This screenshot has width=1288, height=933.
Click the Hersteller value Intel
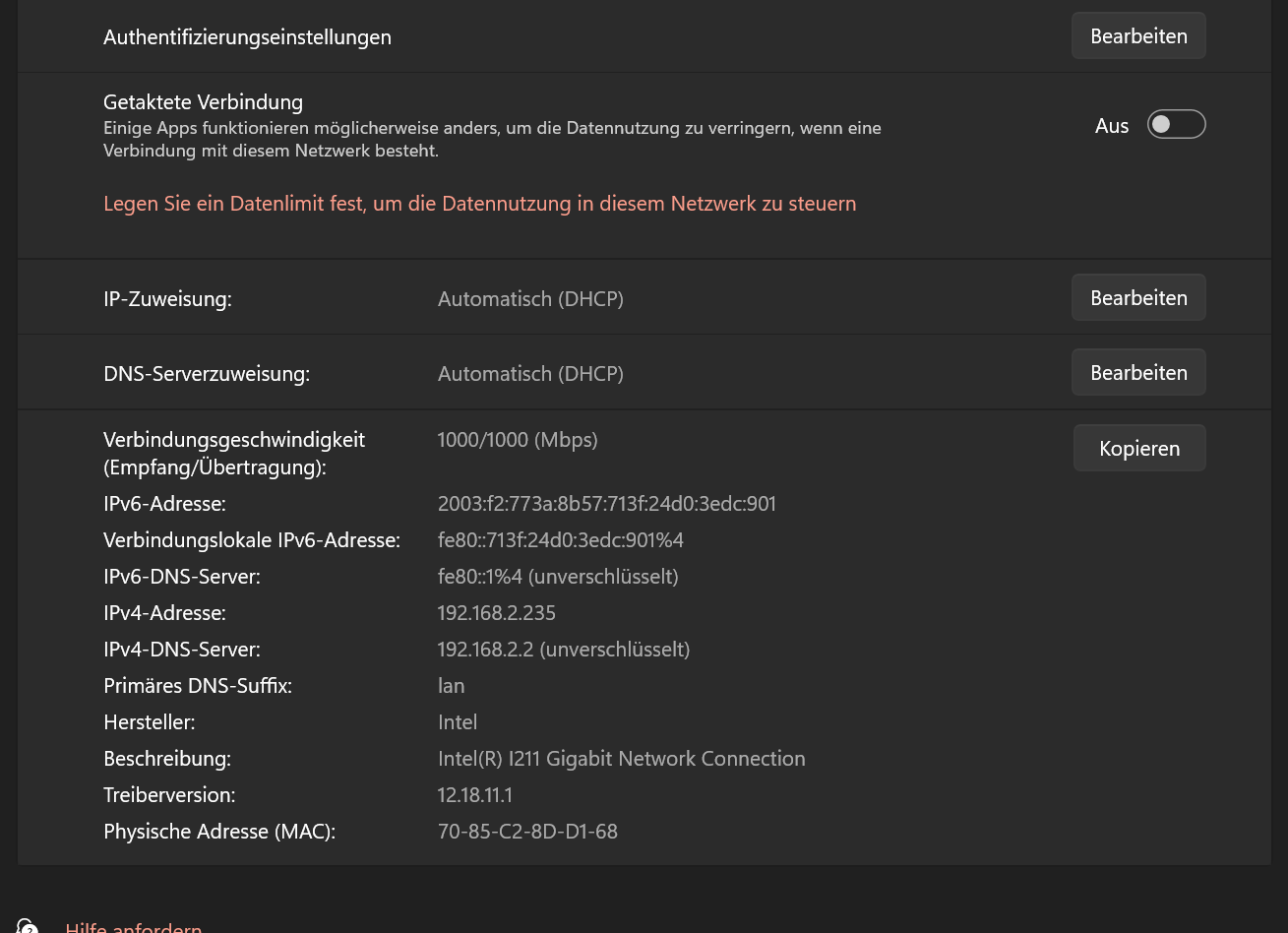pyautogui.click(x=458, y=722)
